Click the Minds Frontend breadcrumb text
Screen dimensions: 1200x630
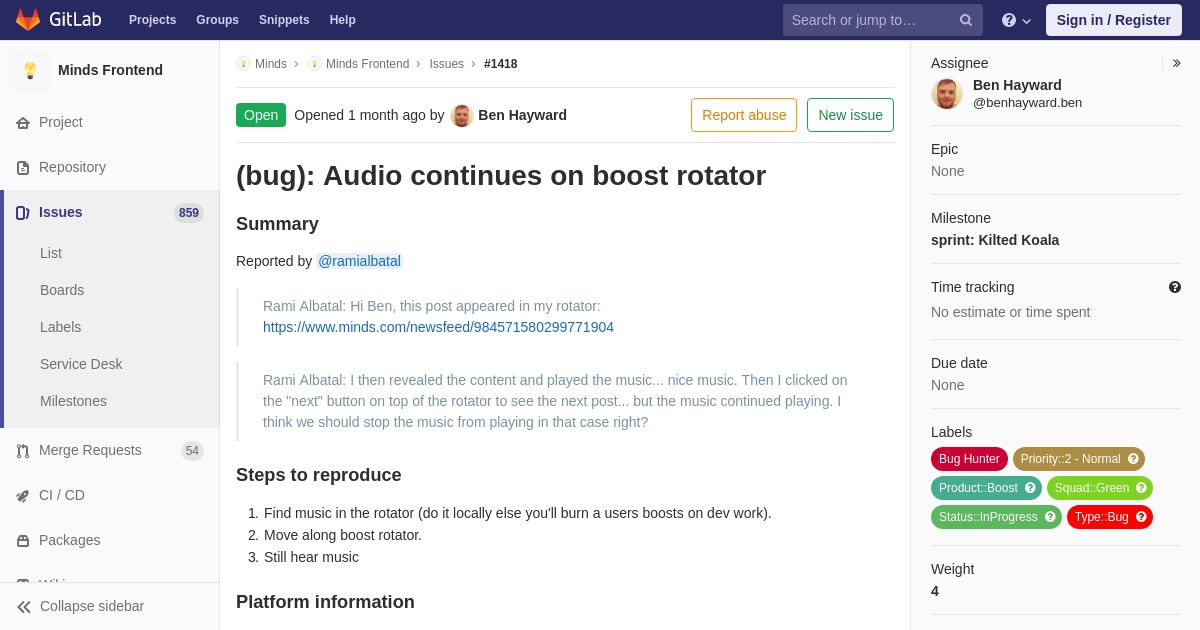tap(367, 64)
